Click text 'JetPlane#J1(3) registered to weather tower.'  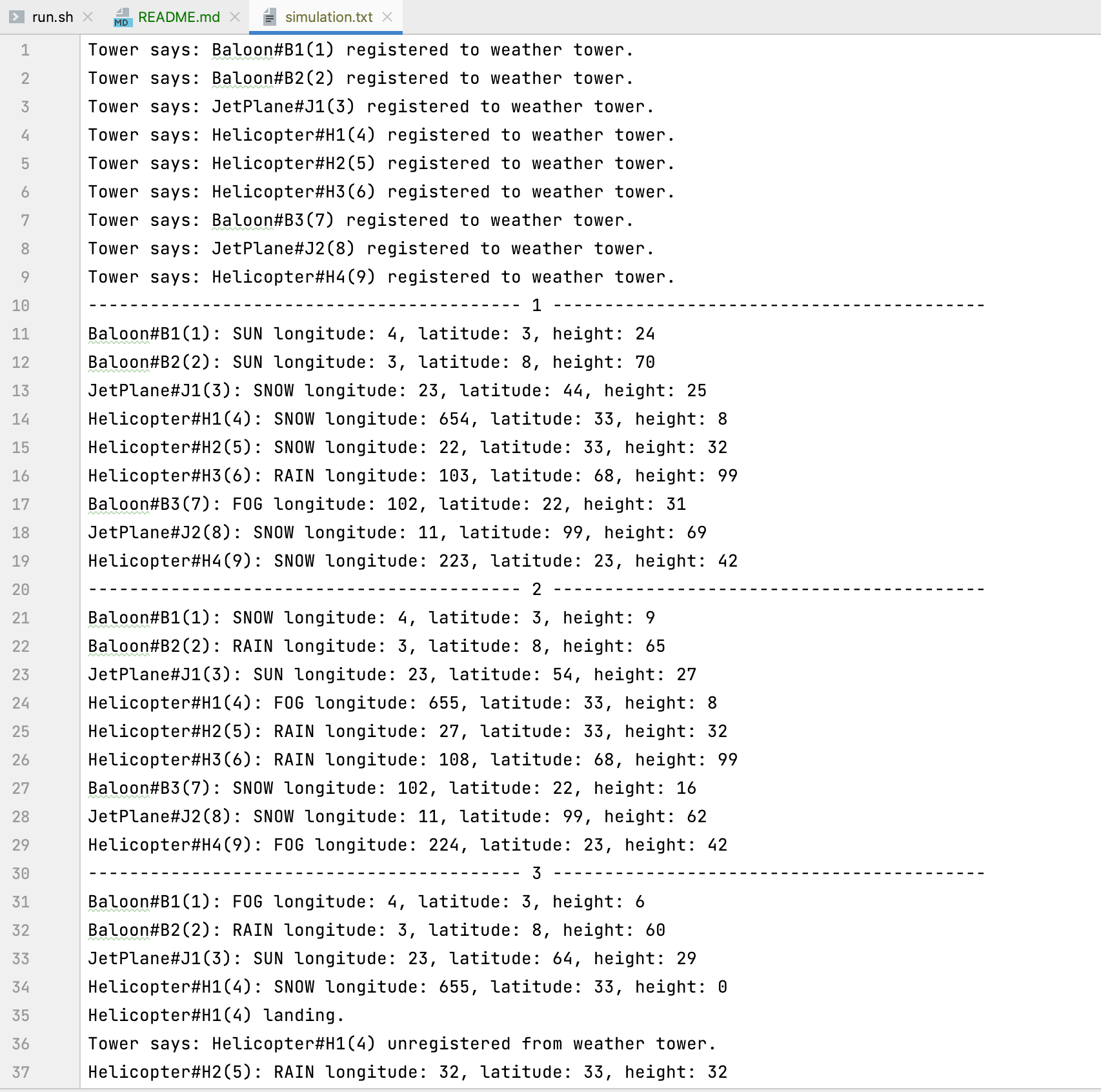pyautogui.click(x=433, y=107)
